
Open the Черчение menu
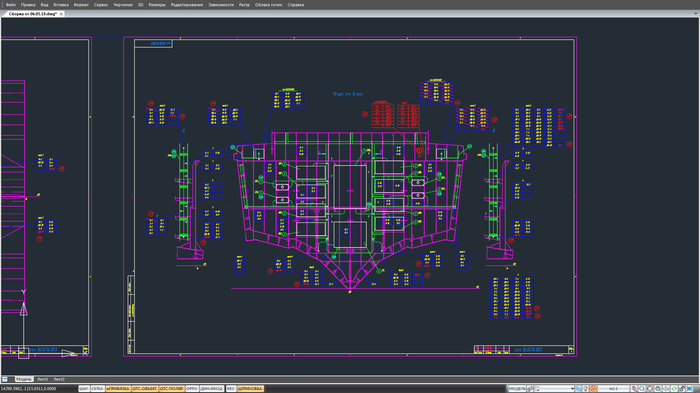pyautogui.click(x=123, y=5)
